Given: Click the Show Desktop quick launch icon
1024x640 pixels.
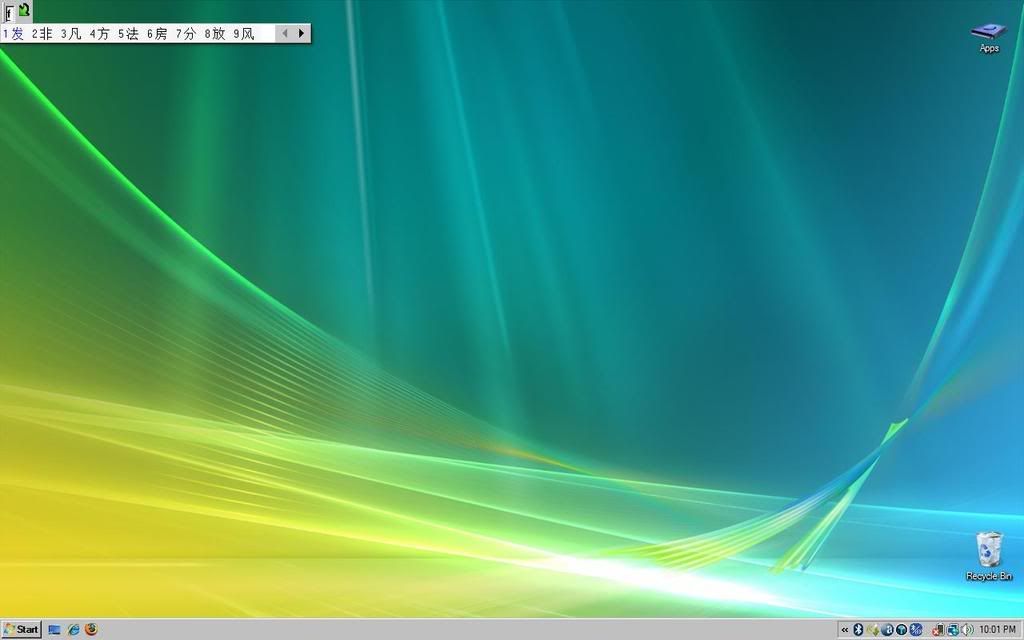Looking at the screenshot, I should click(55, 630).
